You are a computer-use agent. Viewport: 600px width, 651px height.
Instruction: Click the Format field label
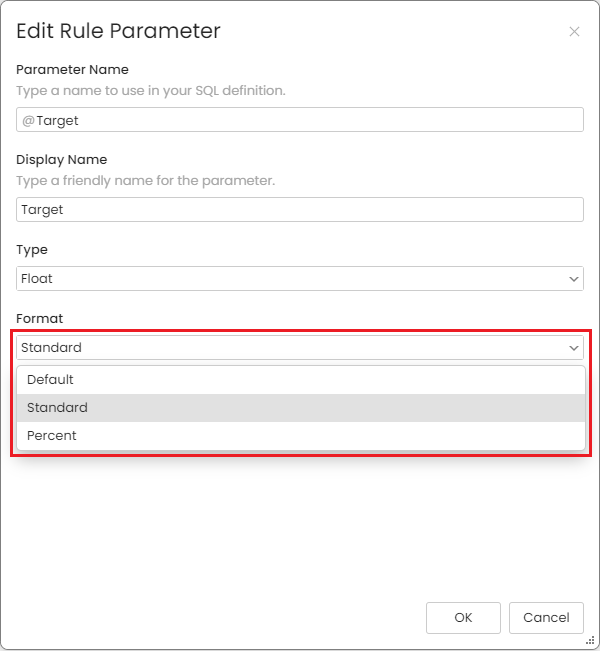point(39,318)
